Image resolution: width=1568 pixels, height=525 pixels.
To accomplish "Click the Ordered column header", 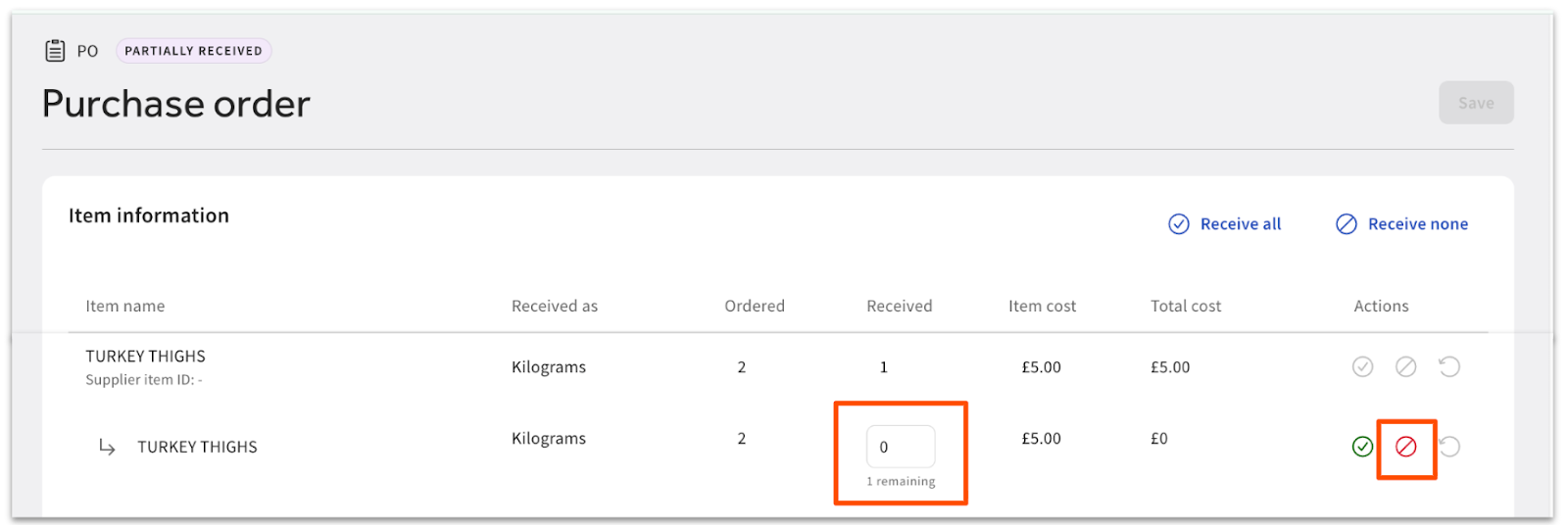I will click(x=755, y=306).
